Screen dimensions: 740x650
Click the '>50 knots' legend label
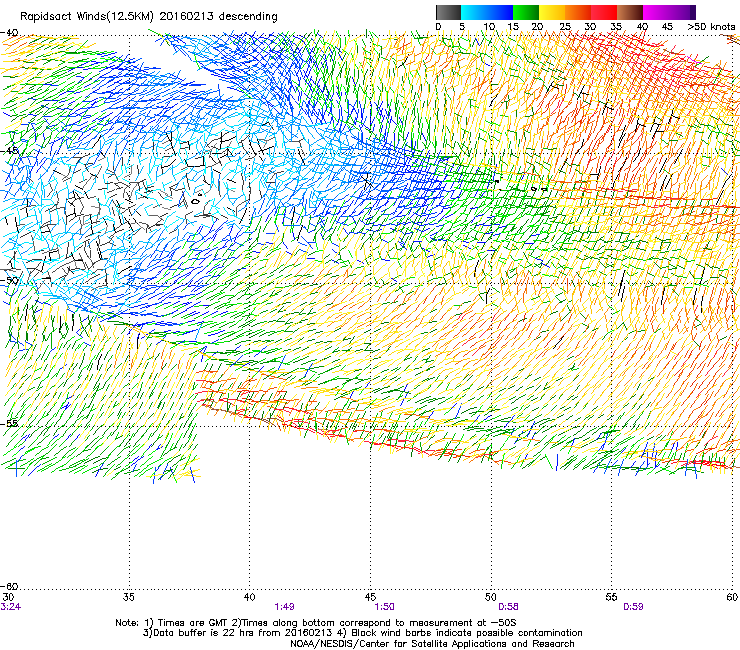click(711, 27)
